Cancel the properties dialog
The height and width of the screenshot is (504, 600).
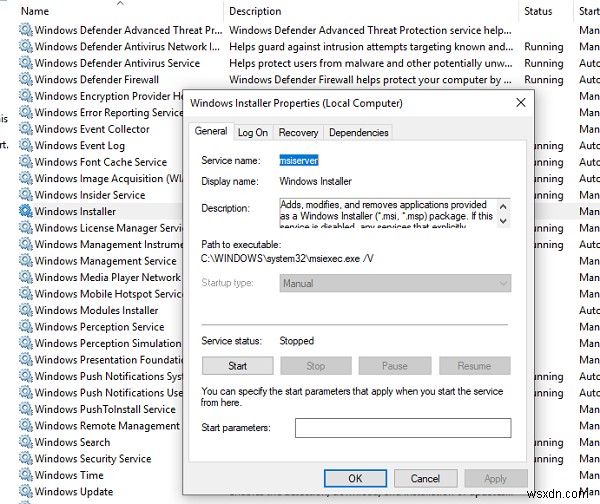click(425, 478)
